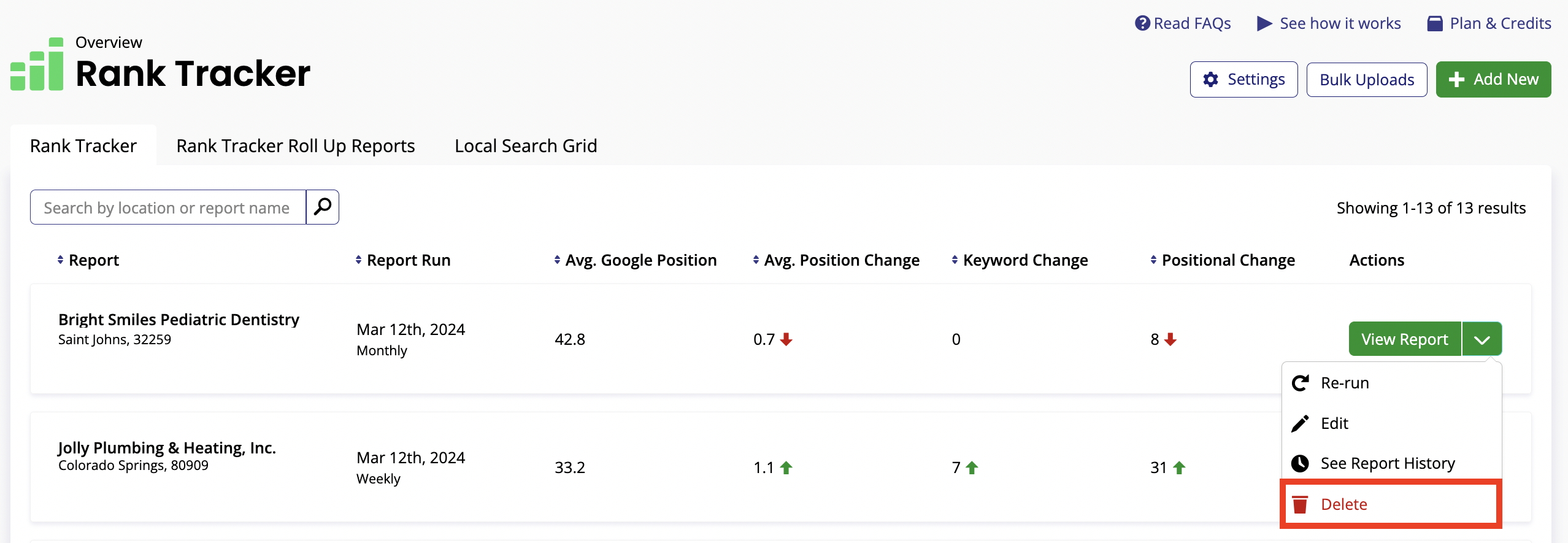This screenshot has height=543, width=1568.
Task: Select Delete in the actions menu
Action: coord(1343,504)
